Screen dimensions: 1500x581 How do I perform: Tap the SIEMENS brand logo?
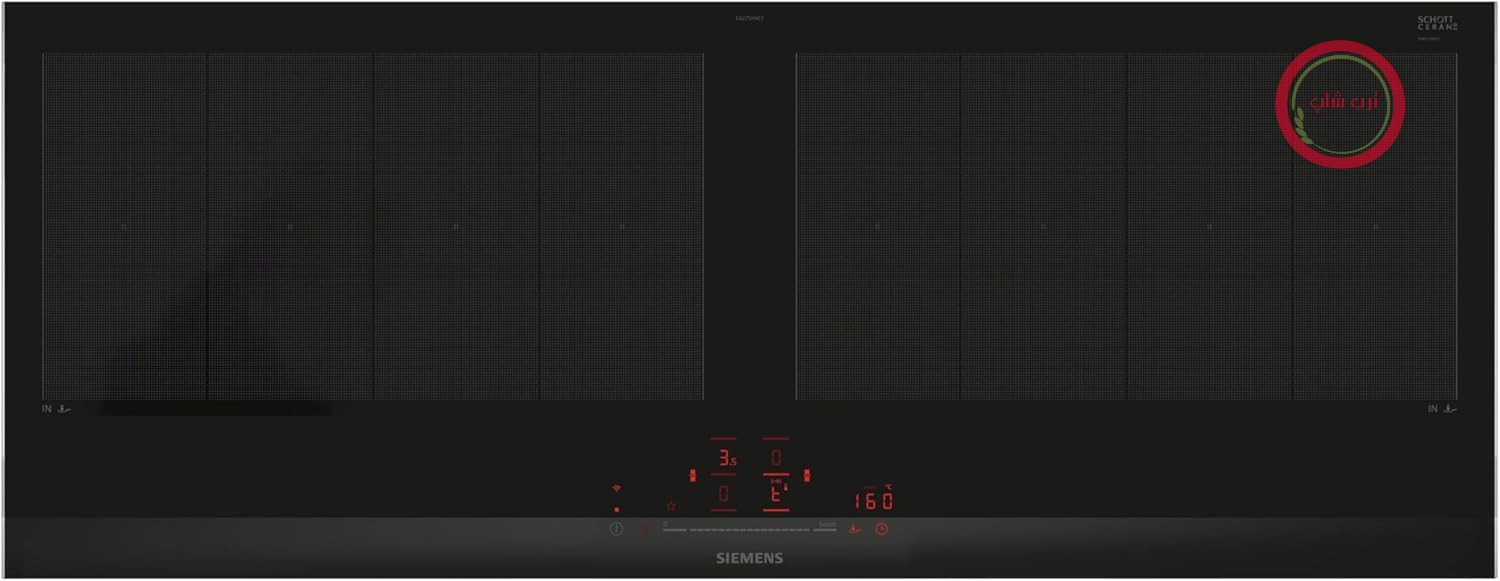coord(749,558)
